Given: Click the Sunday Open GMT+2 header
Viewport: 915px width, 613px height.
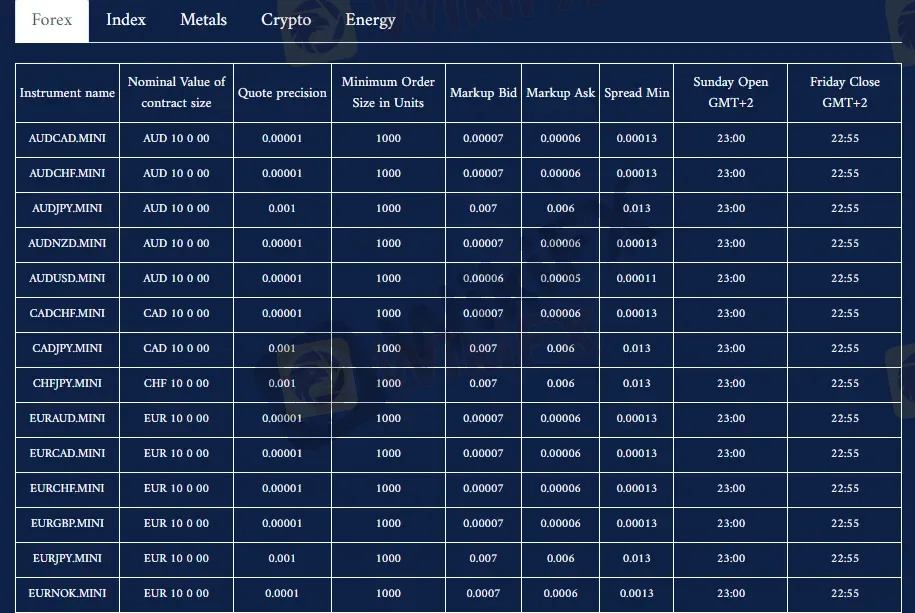Looking at the screenshot, I should tap(730, 93).
